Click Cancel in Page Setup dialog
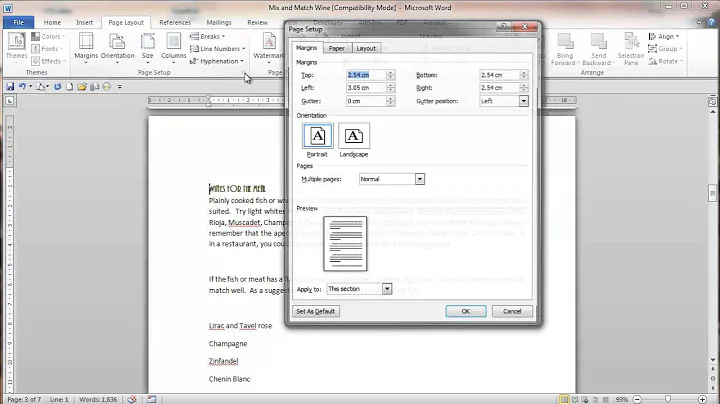Image resolution: width=720 pixels, height=404 pixels. click(x=512, y=311)
